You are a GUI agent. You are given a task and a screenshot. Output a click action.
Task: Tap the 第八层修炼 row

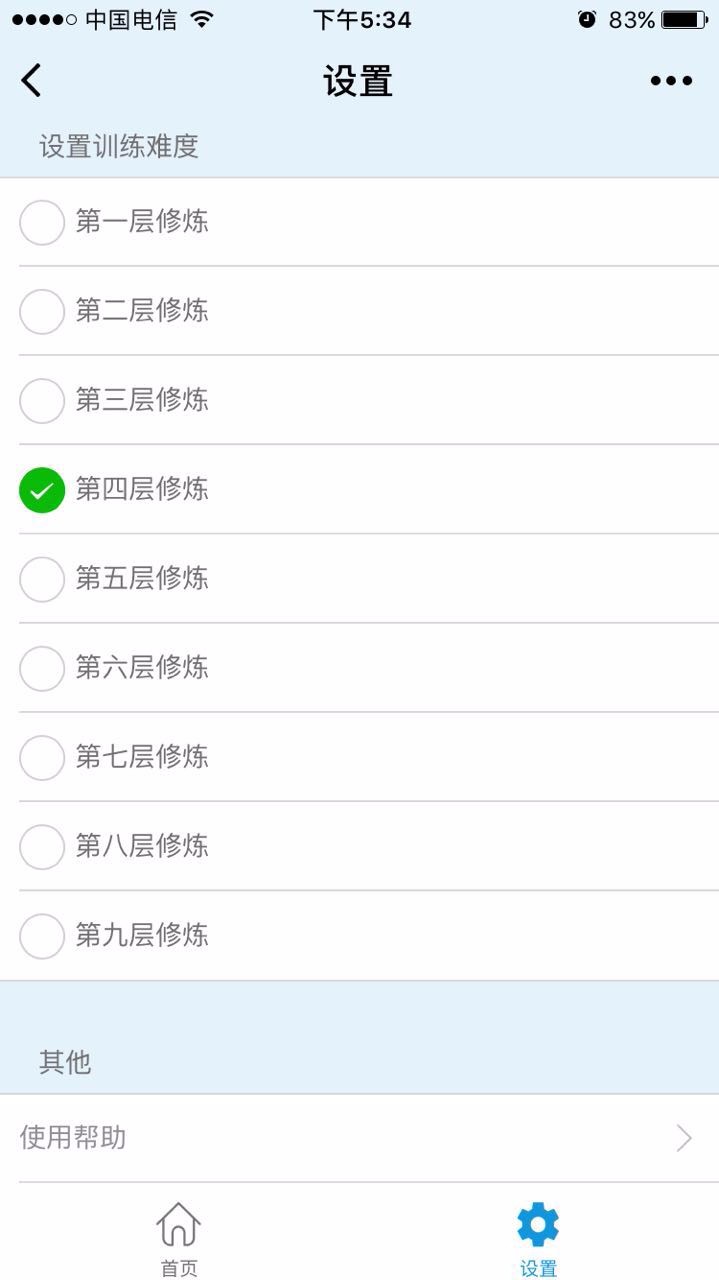tap(360, 846)
